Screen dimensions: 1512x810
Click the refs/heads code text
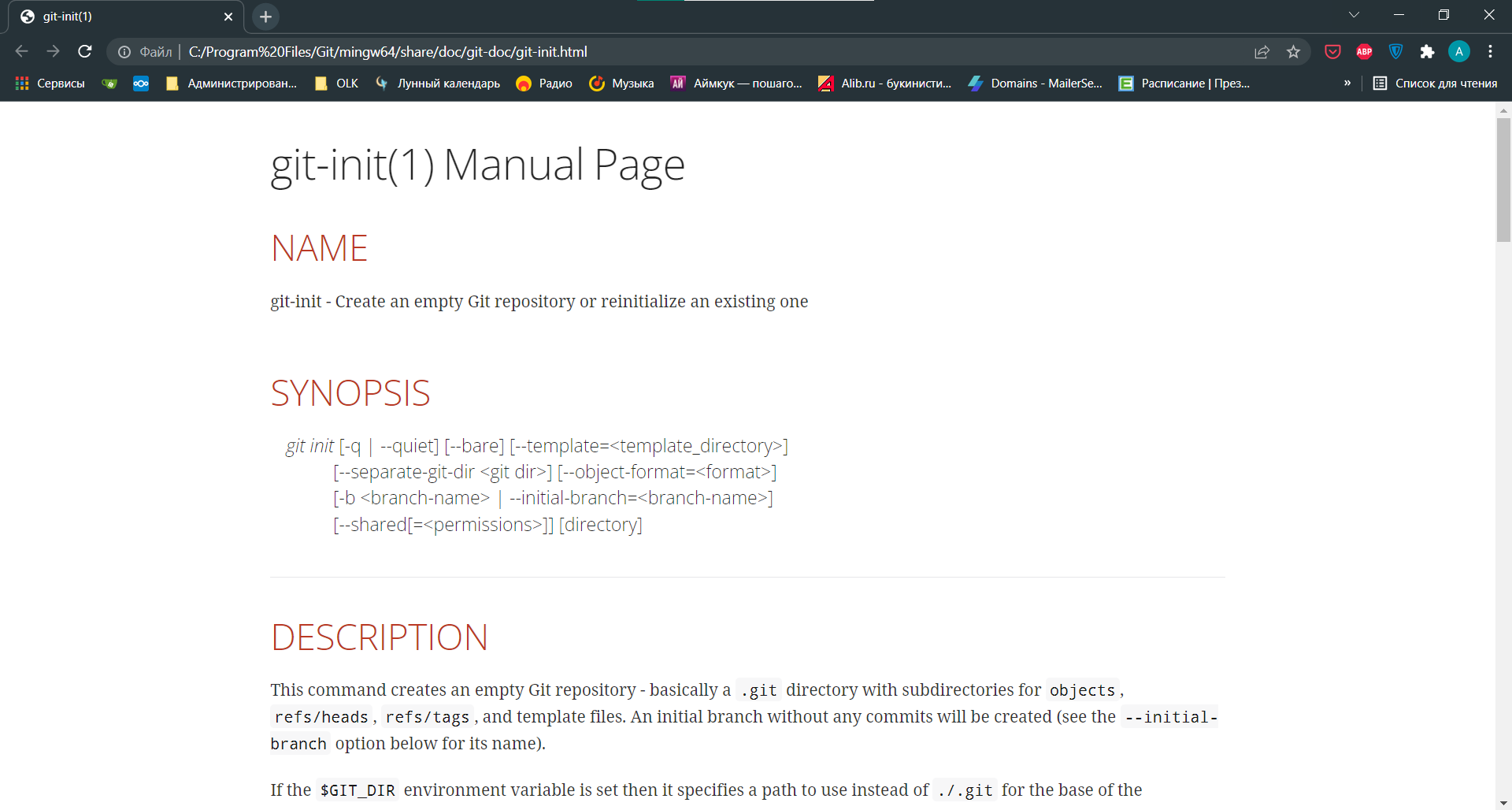click(x=321, y=717)
